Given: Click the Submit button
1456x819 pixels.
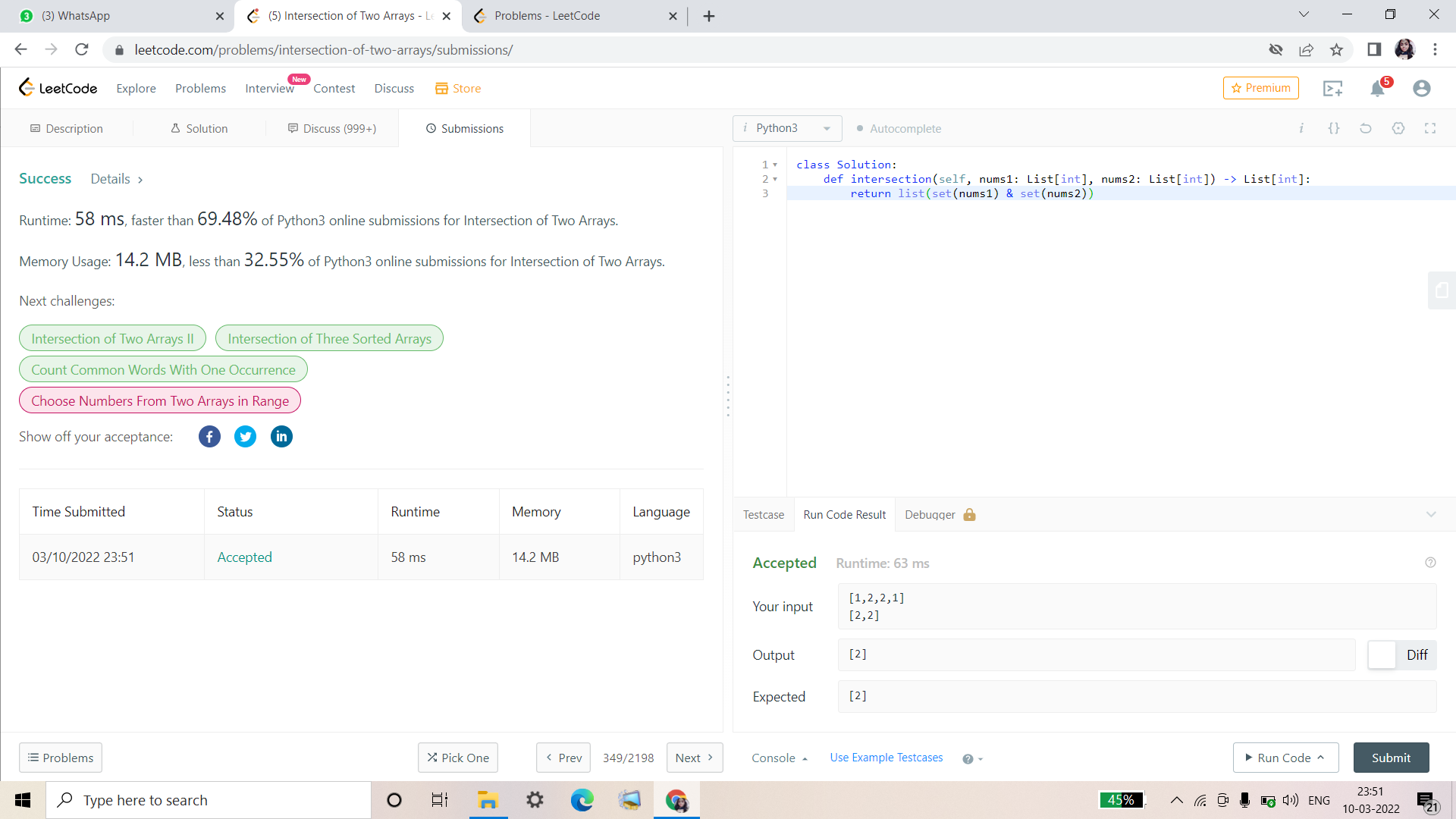Looking at the screenshot, I should point(1391,758).
